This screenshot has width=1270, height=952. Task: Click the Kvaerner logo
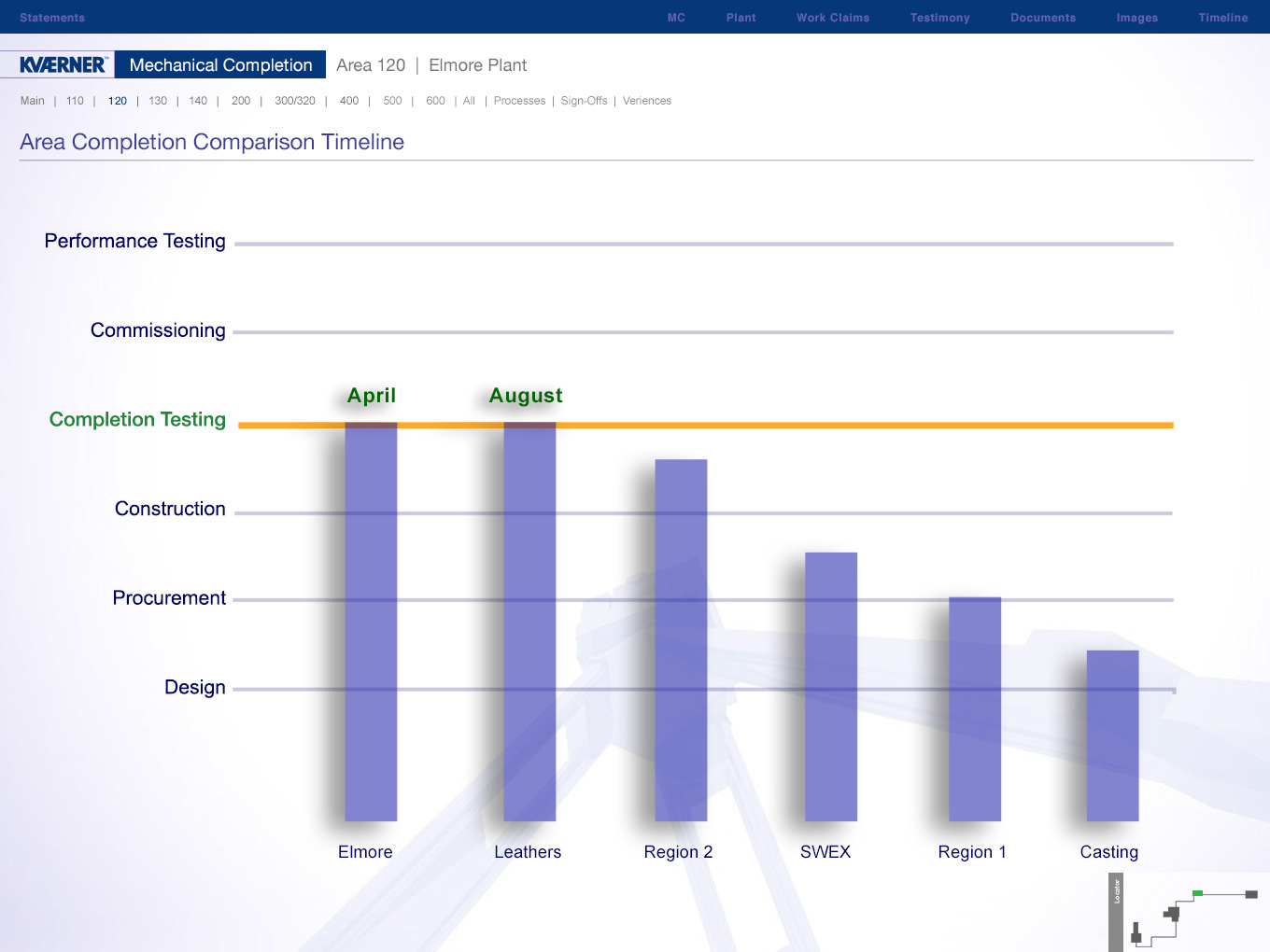(x=63, y=65)
